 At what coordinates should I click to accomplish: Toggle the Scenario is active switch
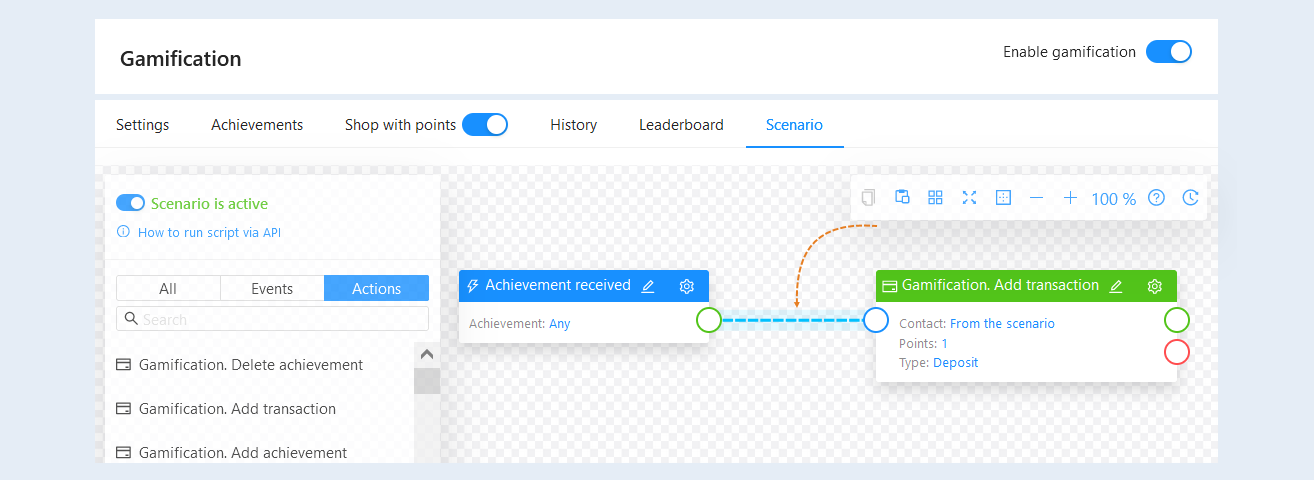[131, 203]
